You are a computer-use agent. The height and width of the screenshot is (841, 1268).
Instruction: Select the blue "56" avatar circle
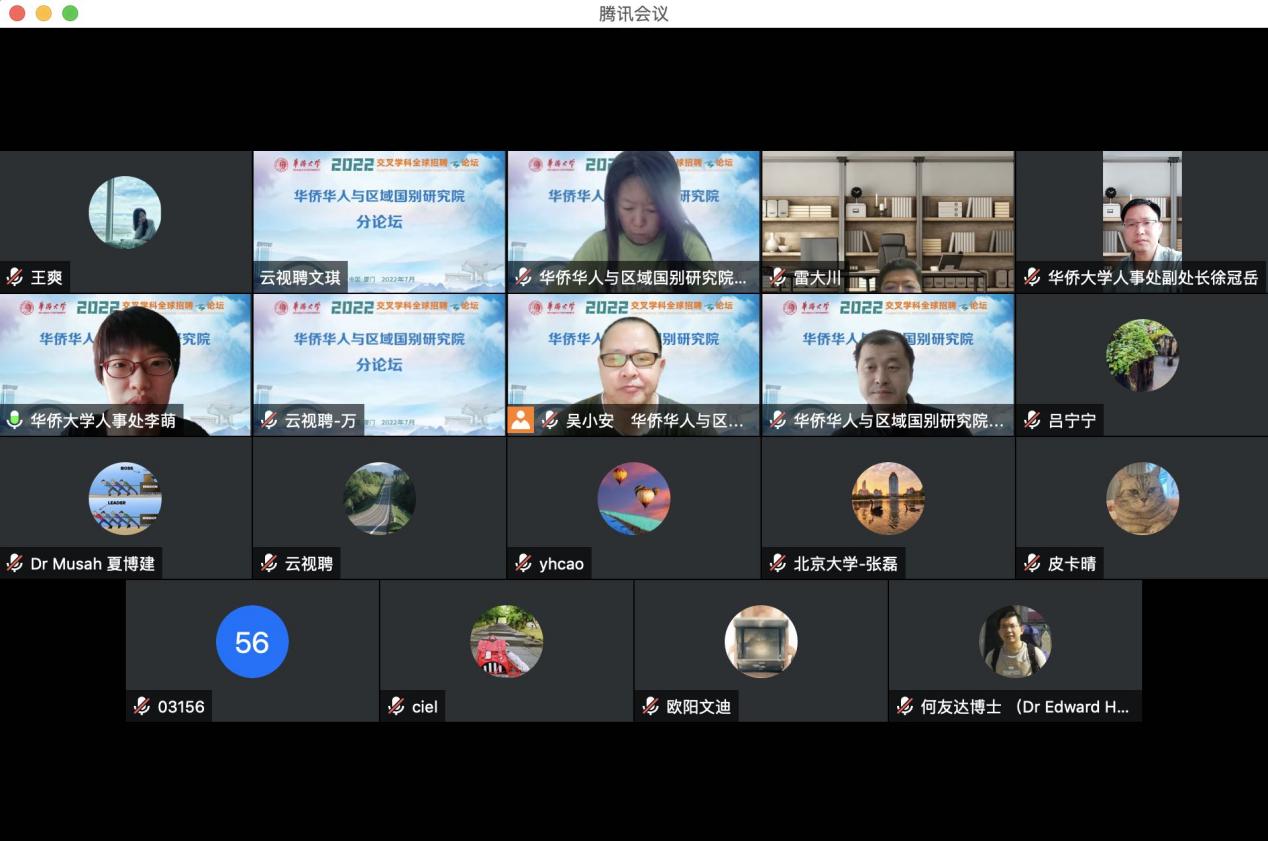pyautogui.click(x=252, y=641)
